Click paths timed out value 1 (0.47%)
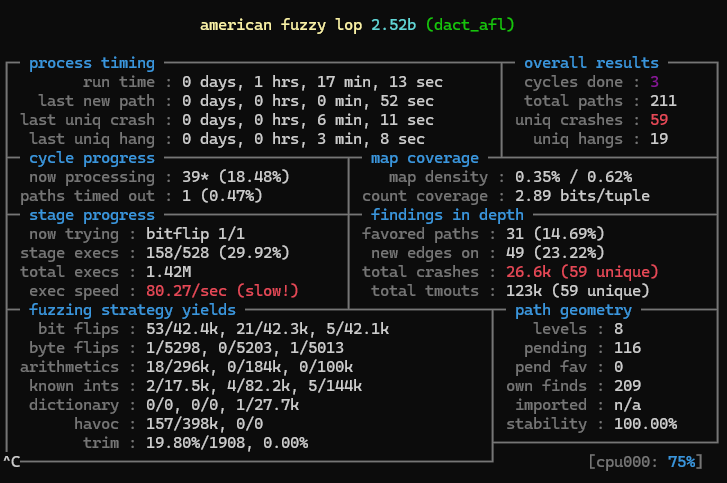This screenshot has width=727, height=483. (x=222, y=196)
